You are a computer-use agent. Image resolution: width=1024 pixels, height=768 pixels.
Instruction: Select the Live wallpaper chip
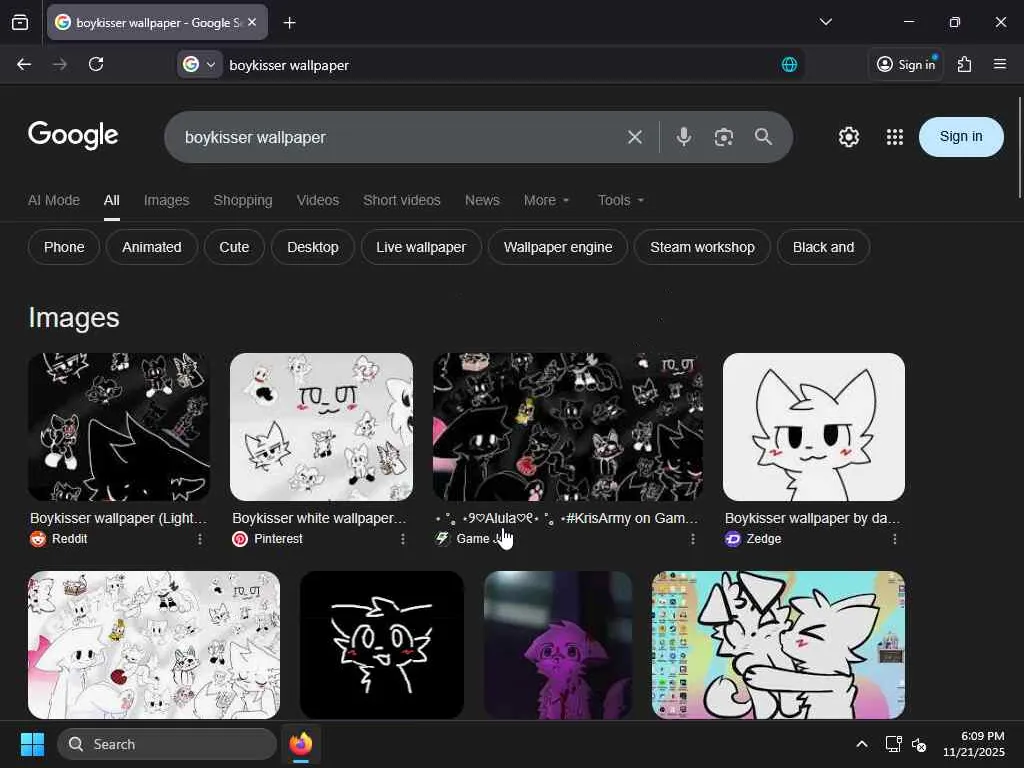coord(421,248)
